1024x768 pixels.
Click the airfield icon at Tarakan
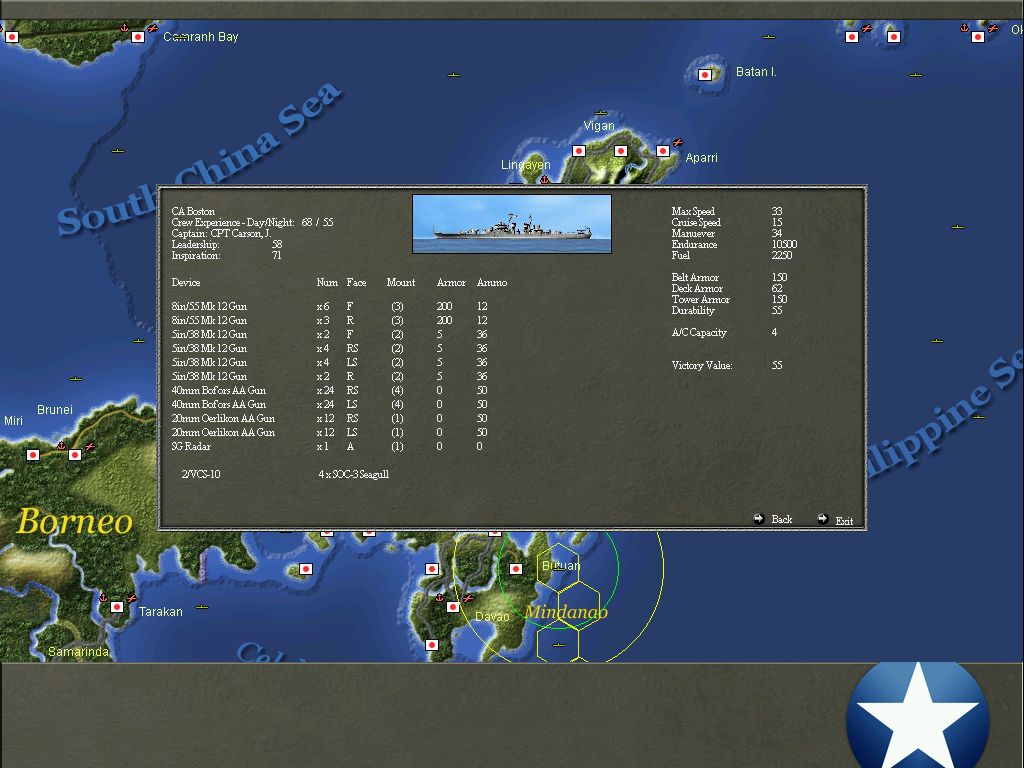click(x=132, y=598)
